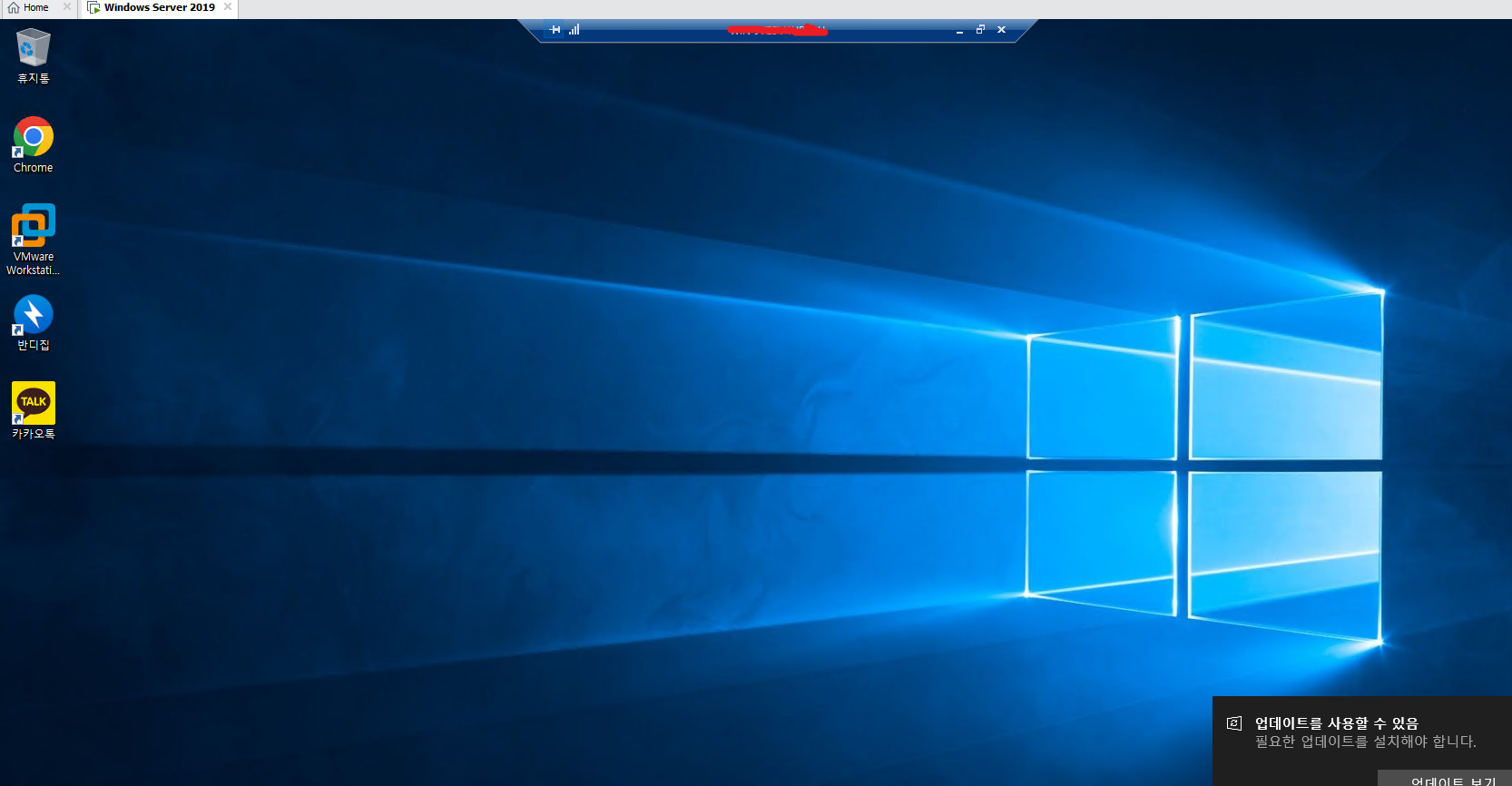Select the 반디집 desktop shortcut

click(x=34, y=323)
